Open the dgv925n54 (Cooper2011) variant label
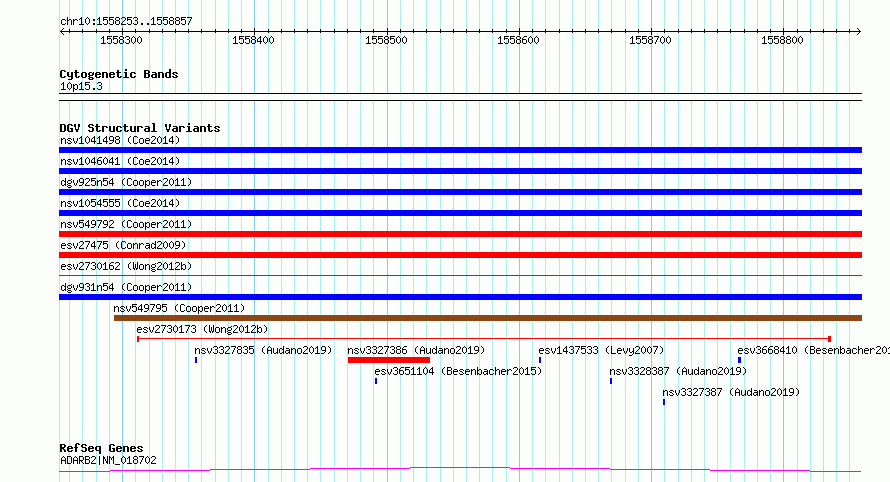This screenshot has width=890, height=482. (x=126, y=182)
